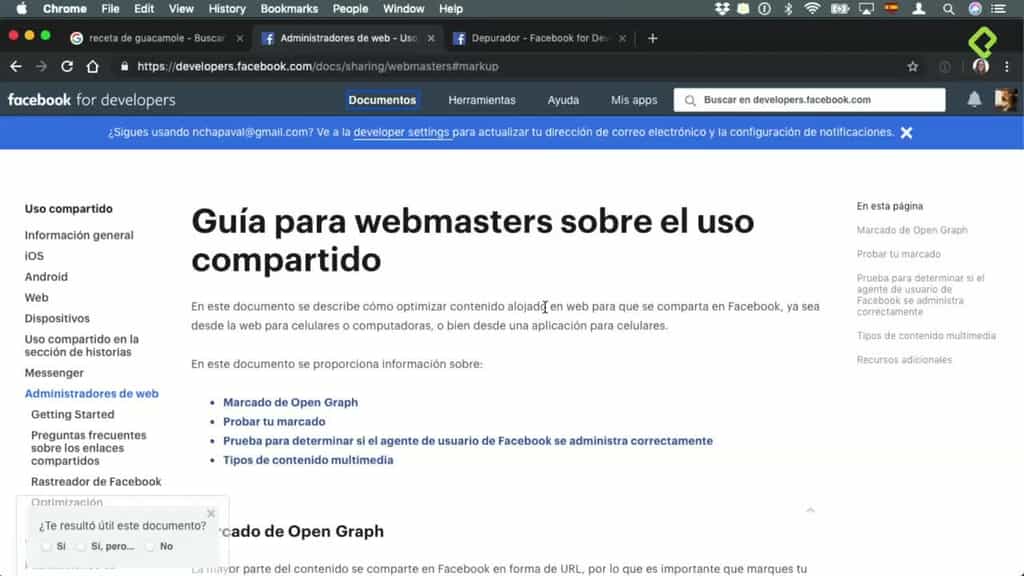Click the site security padlock icon
Image resolution: width=1024 pixels, height=576 pixels.
(x=124, y=67)
